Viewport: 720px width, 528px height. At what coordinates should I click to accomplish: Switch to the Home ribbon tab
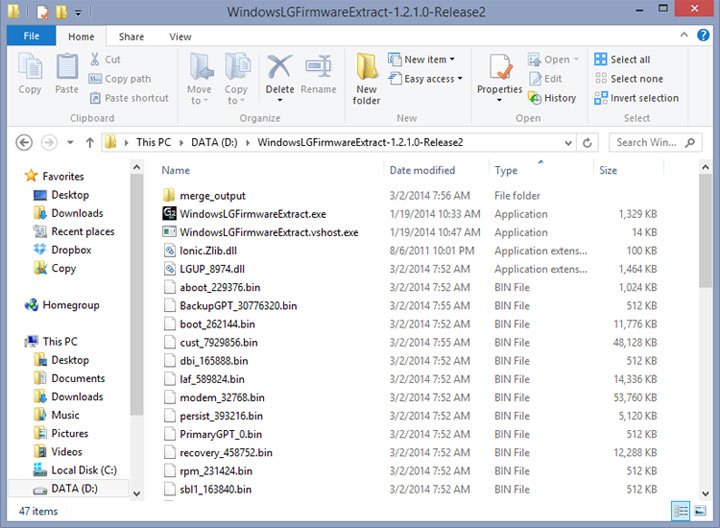tap(81, 36)
